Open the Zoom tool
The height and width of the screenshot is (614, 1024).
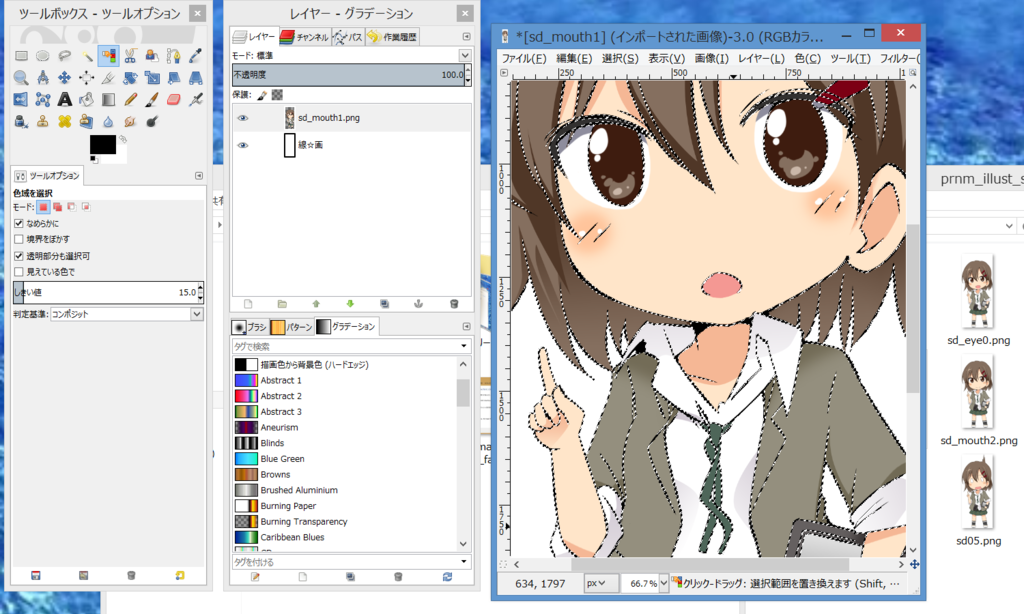[x=20, y=77]
